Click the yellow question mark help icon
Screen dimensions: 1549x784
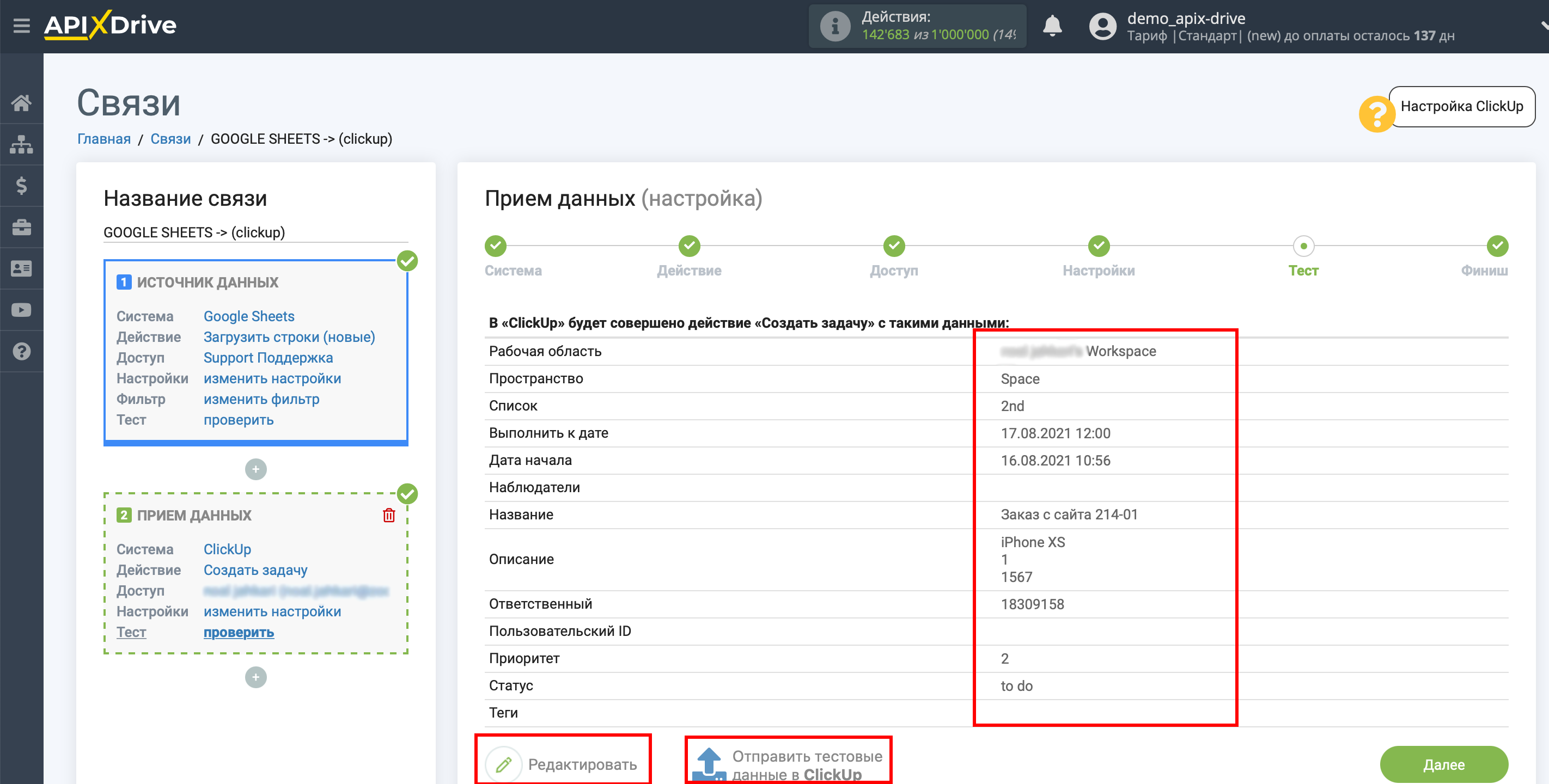(1376, 114)
